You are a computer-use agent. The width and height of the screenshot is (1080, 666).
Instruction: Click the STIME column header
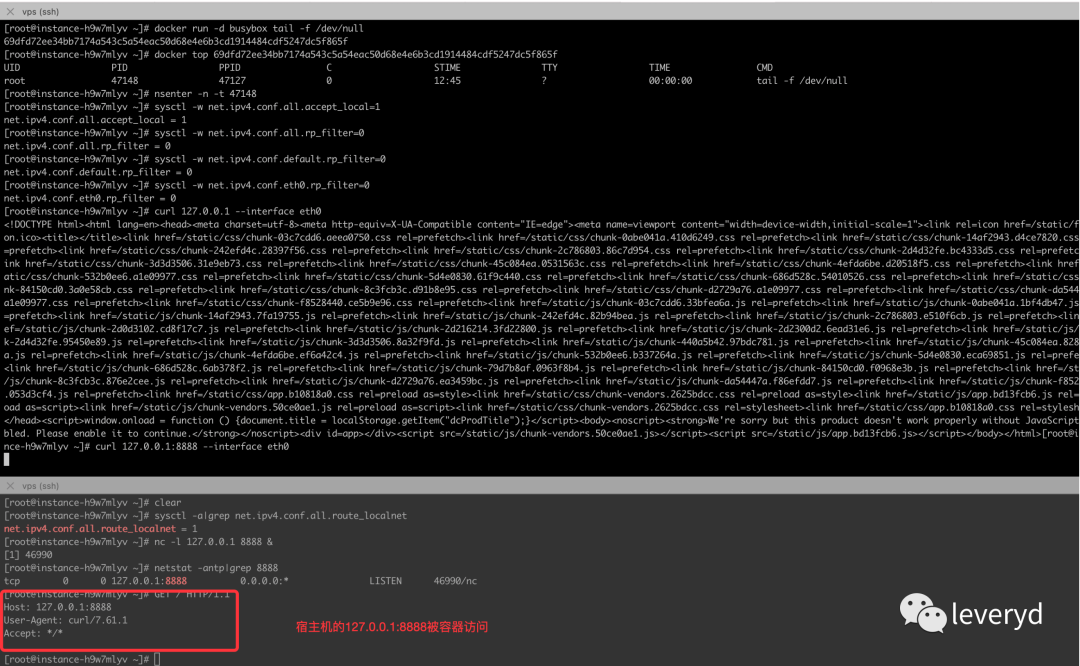point(447,67)
